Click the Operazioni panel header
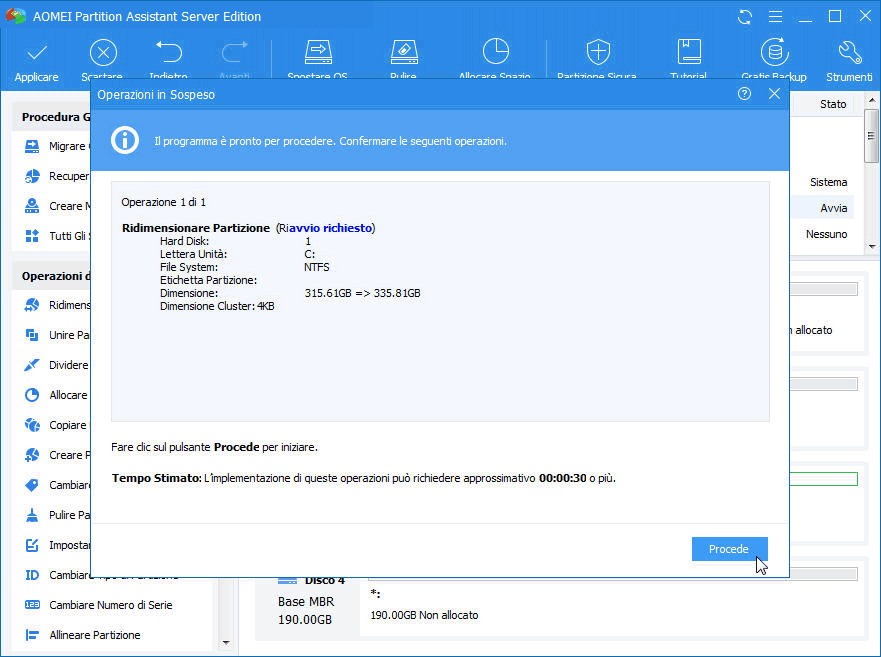Viewport: 881px width, 657px height. (56, 276)
